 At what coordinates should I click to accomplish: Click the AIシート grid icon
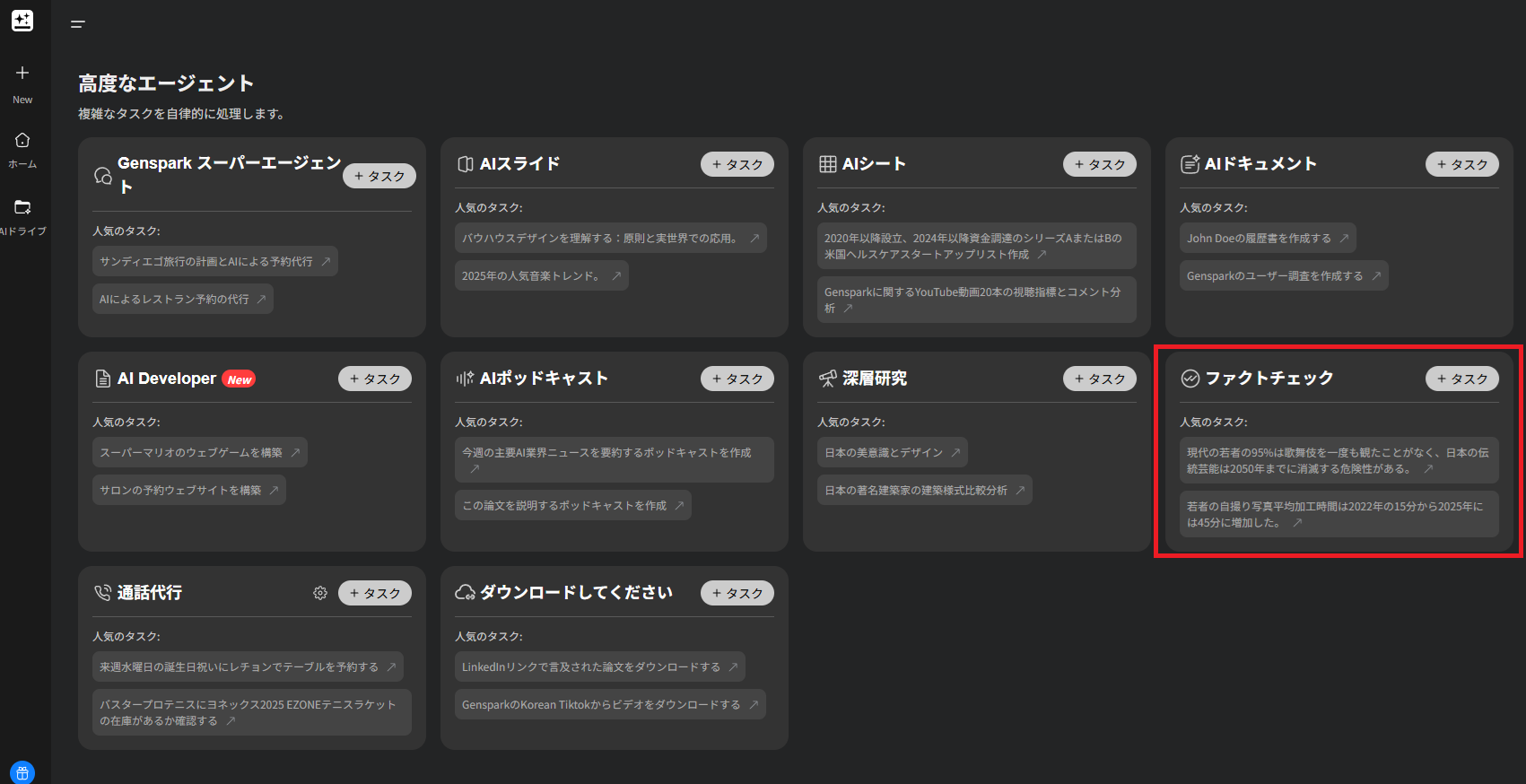(828, 164)
